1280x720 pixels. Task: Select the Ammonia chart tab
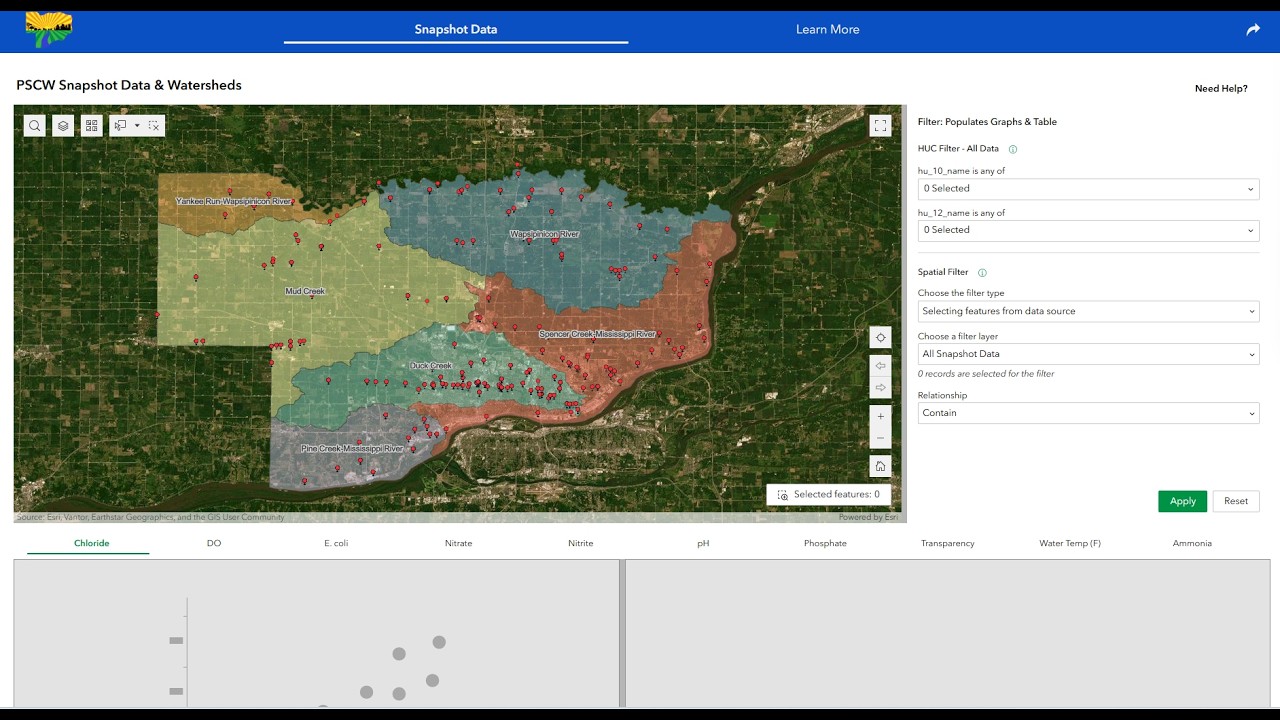point(1192,543)
